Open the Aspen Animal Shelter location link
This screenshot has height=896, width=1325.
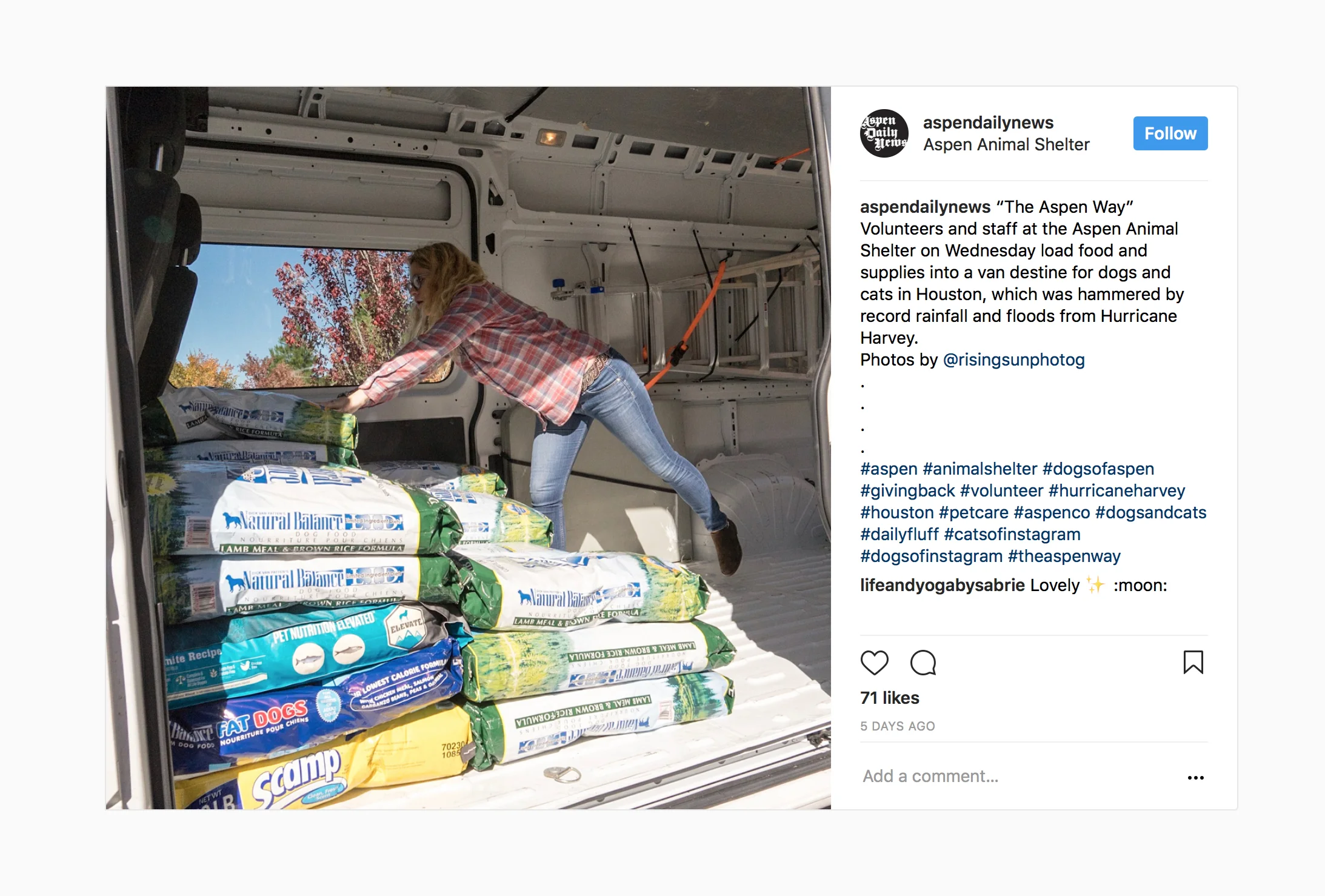pyautogui.click(x=1006, y=145)
